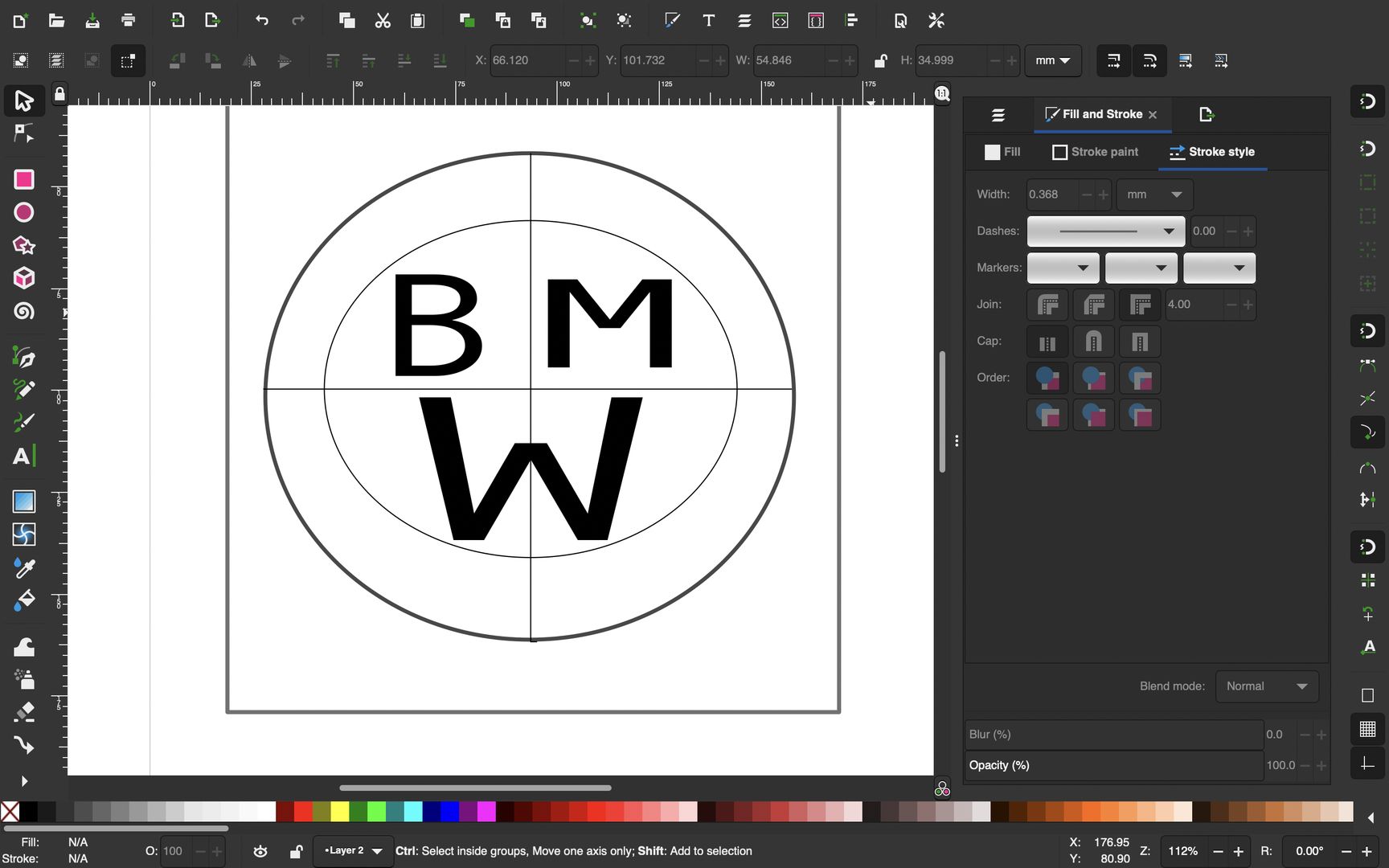
Task: Select the Spiral tool
Action: pyautogui.click(x=24, y=311)
